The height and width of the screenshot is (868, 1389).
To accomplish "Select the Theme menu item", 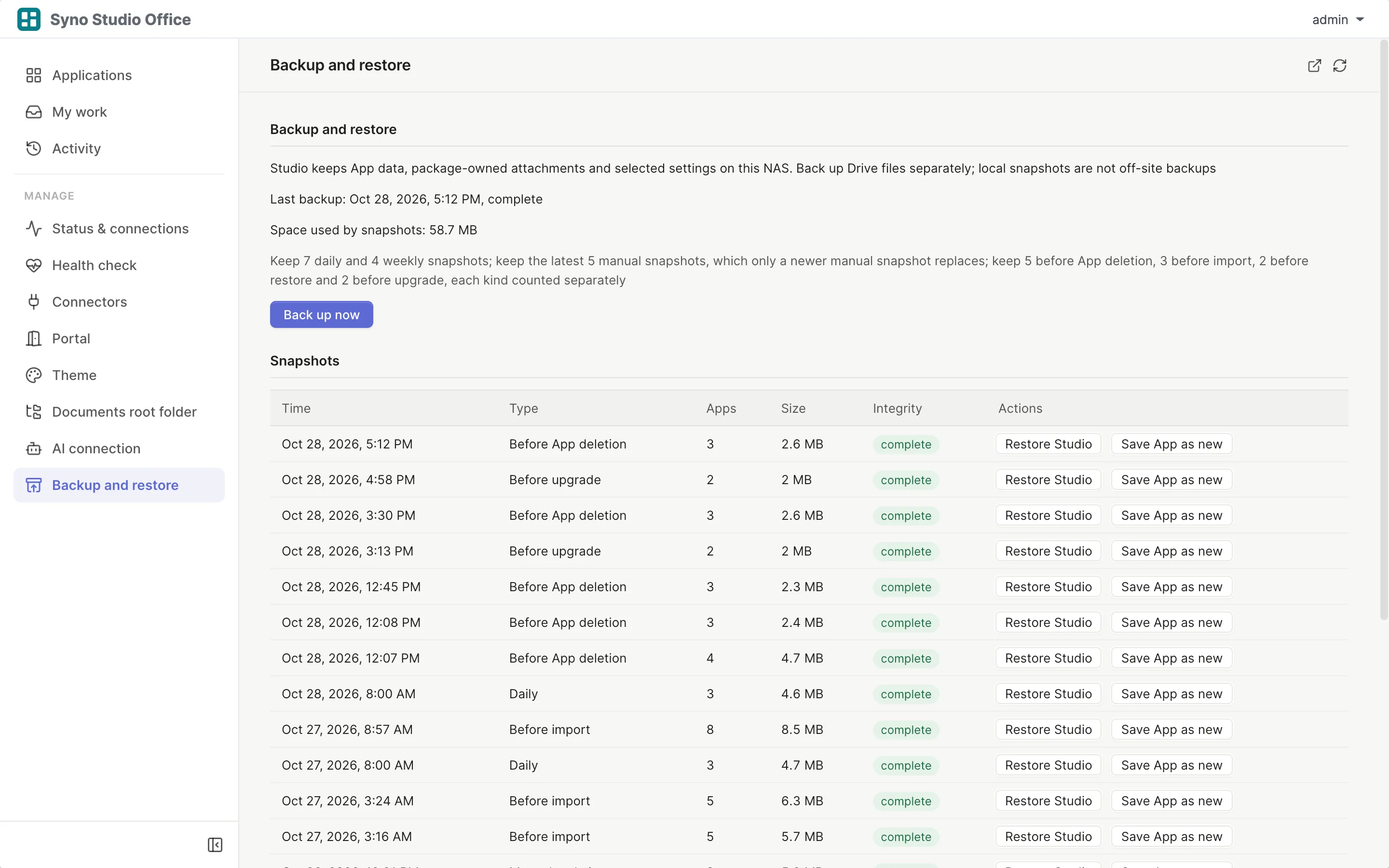I will [x=120, y=376].
